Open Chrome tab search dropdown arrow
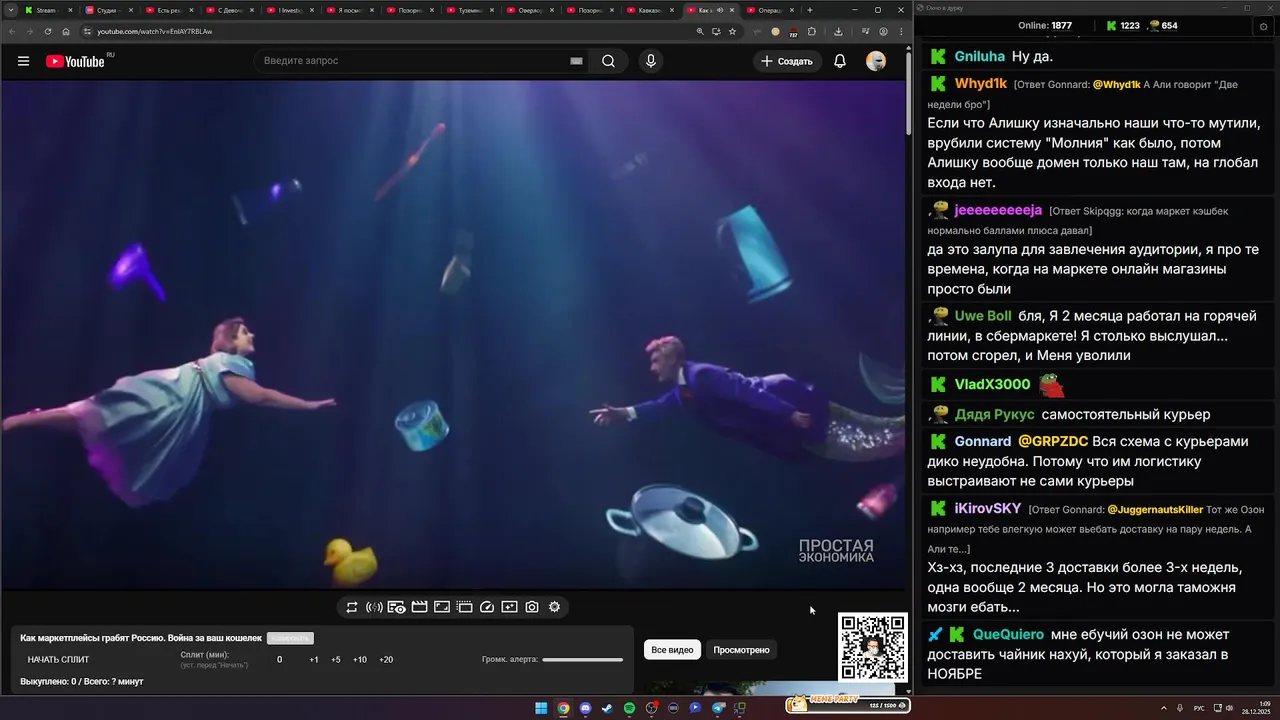 pos(10,10)
